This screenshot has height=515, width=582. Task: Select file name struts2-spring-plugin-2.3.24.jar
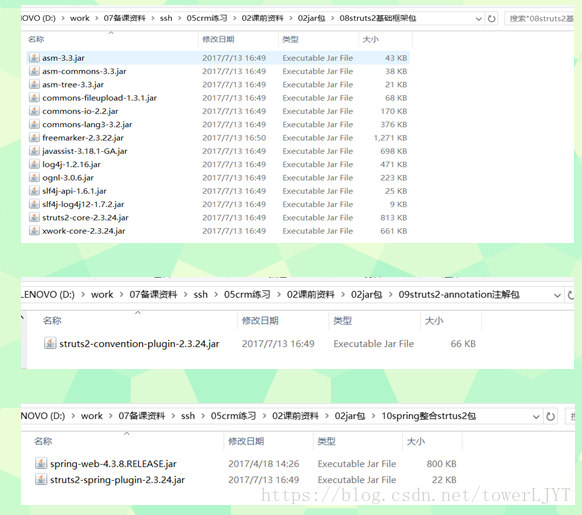117,480
